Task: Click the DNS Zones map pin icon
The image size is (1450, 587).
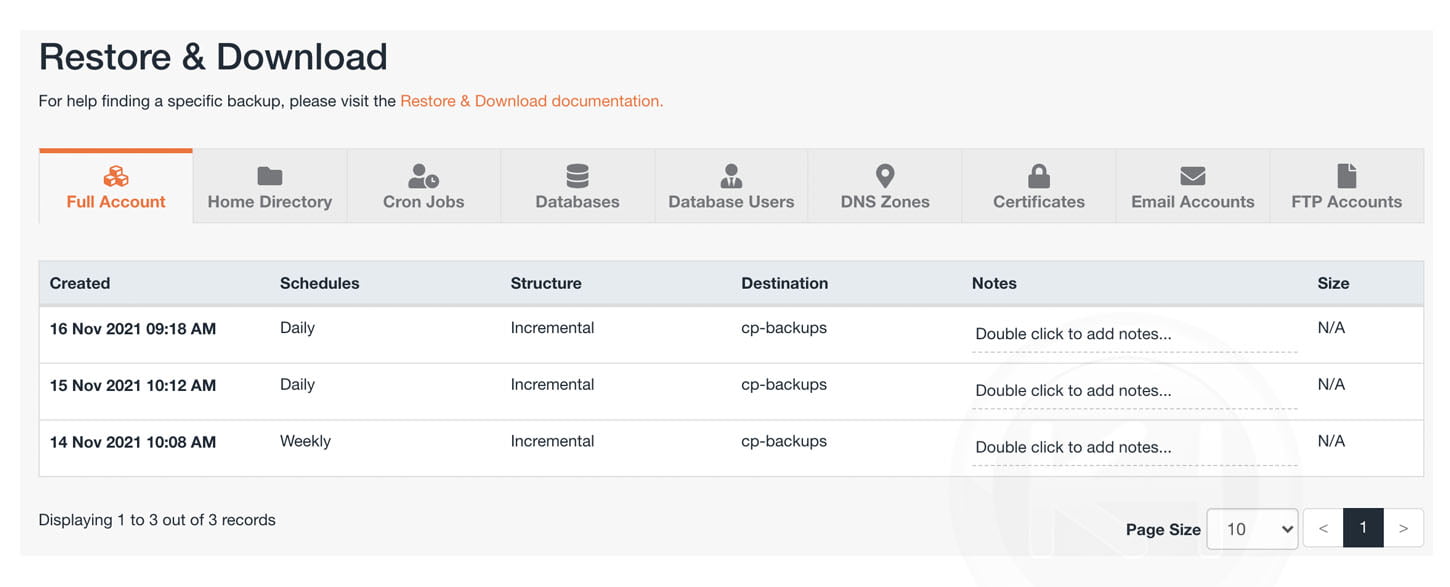Action: [x=885, y=177]
